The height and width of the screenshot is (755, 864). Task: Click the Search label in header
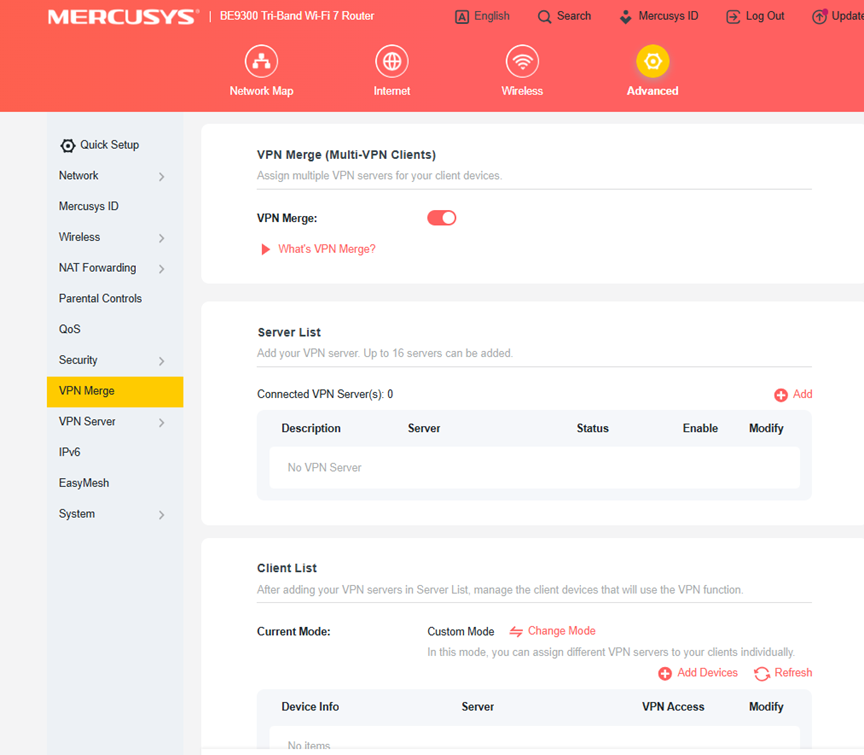coord(574,16)
